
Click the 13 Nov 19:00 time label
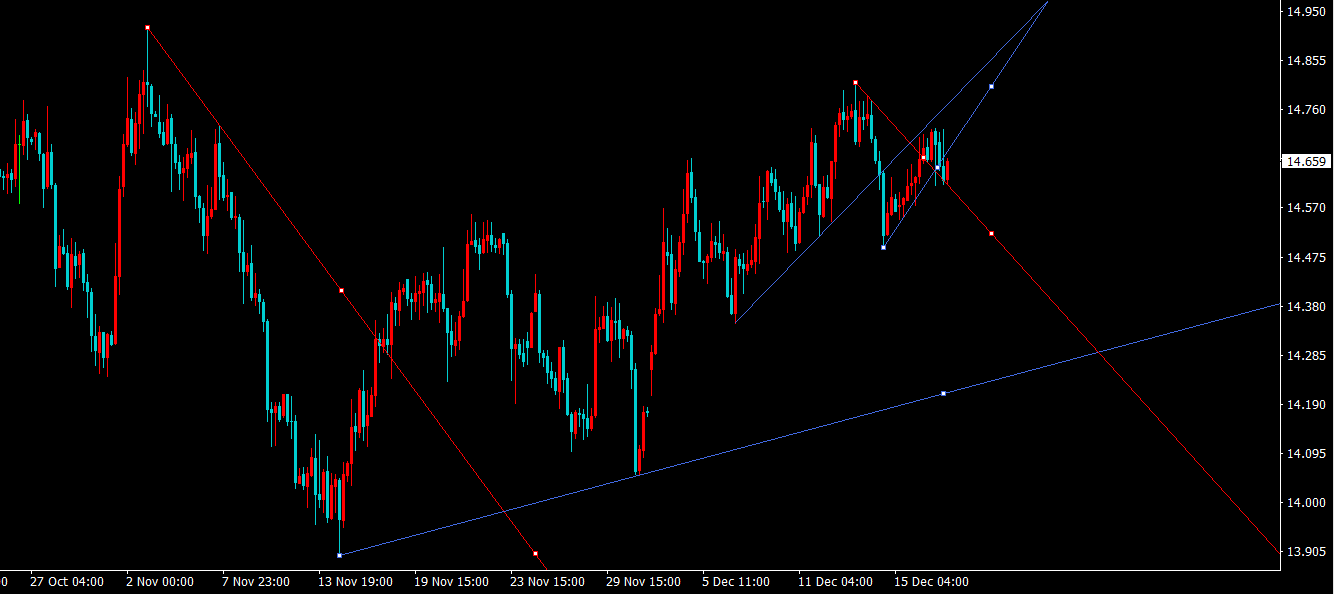click(355, 581)
